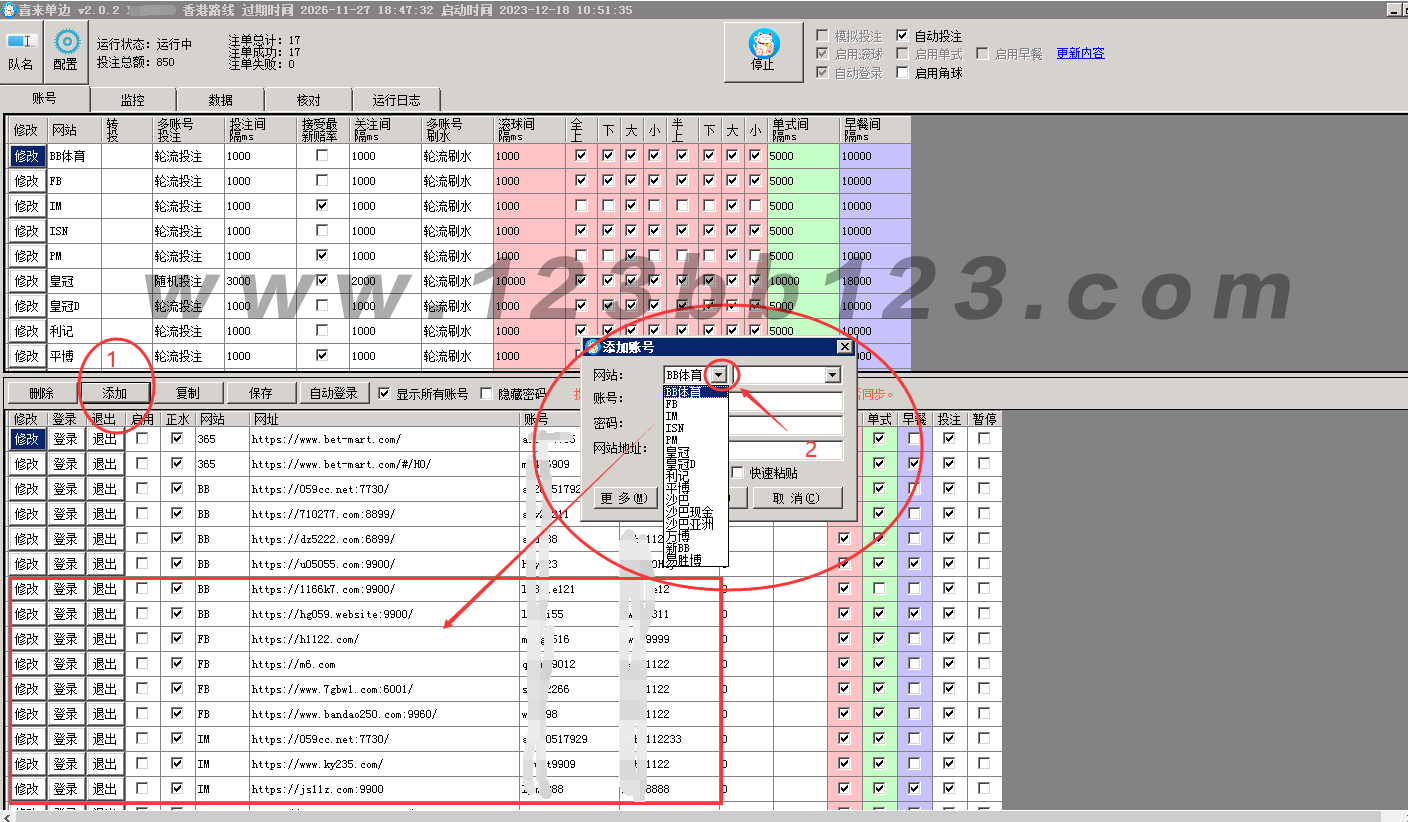Image resolution: width=1408 pixels, height=822 pixels.
Task: Toggle 暂停 checkbox in the first account row
Action: (x=984, y=439)
